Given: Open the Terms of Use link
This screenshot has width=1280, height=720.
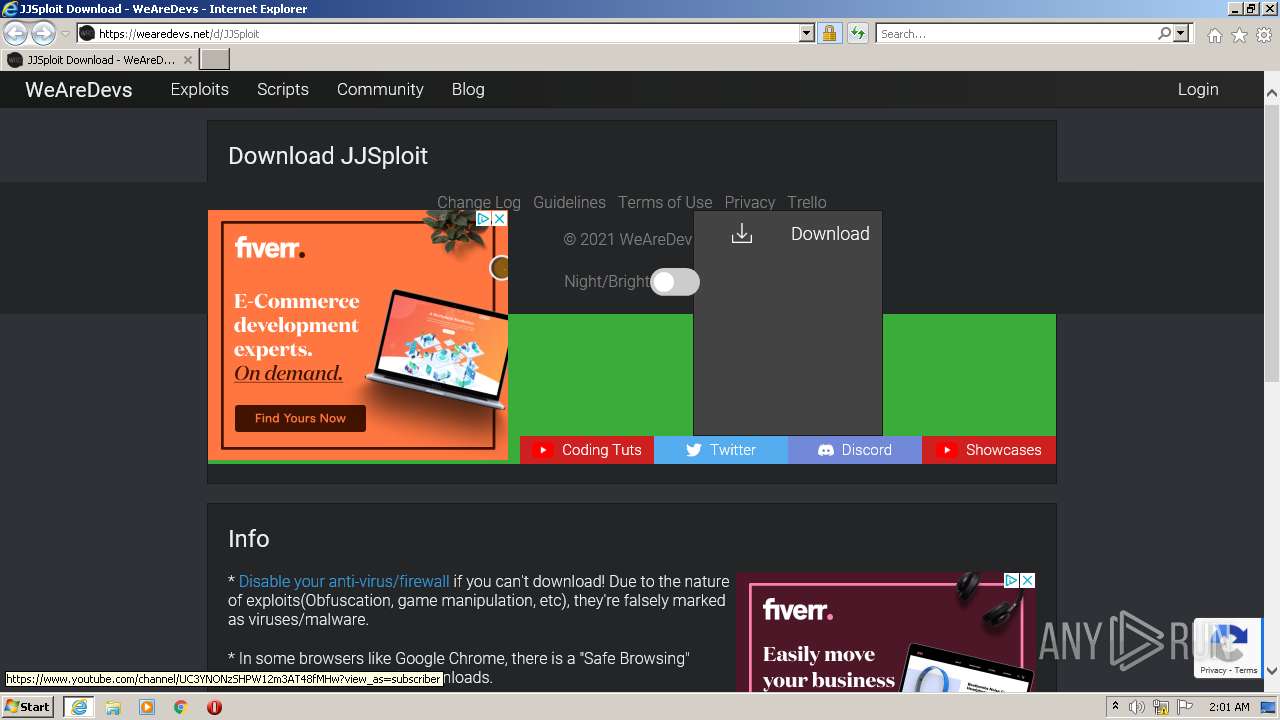Looking at the screenshot, I should click(x=665, y=202).
